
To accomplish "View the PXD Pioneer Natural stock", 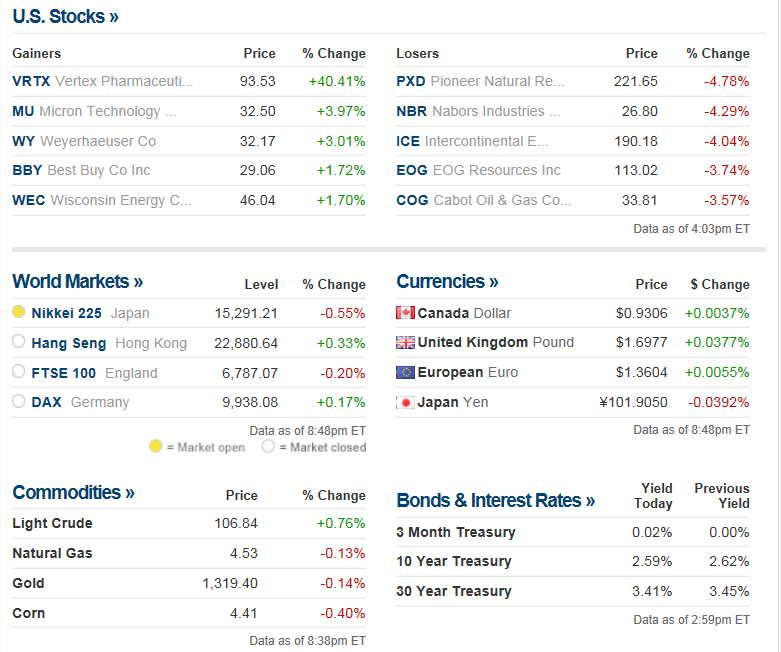I will coord(480,82).
